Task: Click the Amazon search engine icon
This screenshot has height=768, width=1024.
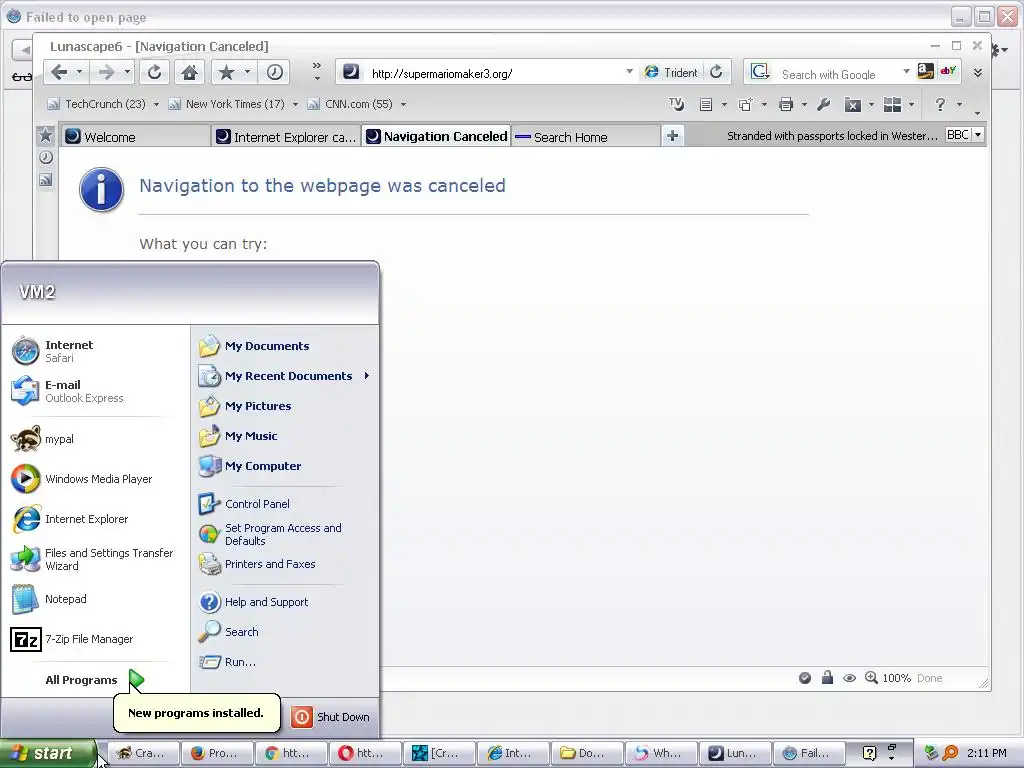Action: coord(925,71)
